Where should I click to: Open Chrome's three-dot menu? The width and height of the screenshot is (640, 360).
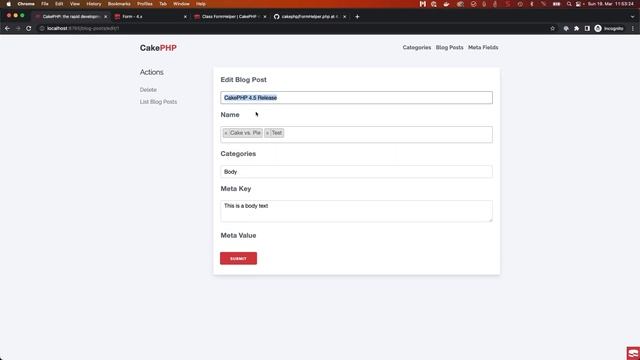pos(633,29)
